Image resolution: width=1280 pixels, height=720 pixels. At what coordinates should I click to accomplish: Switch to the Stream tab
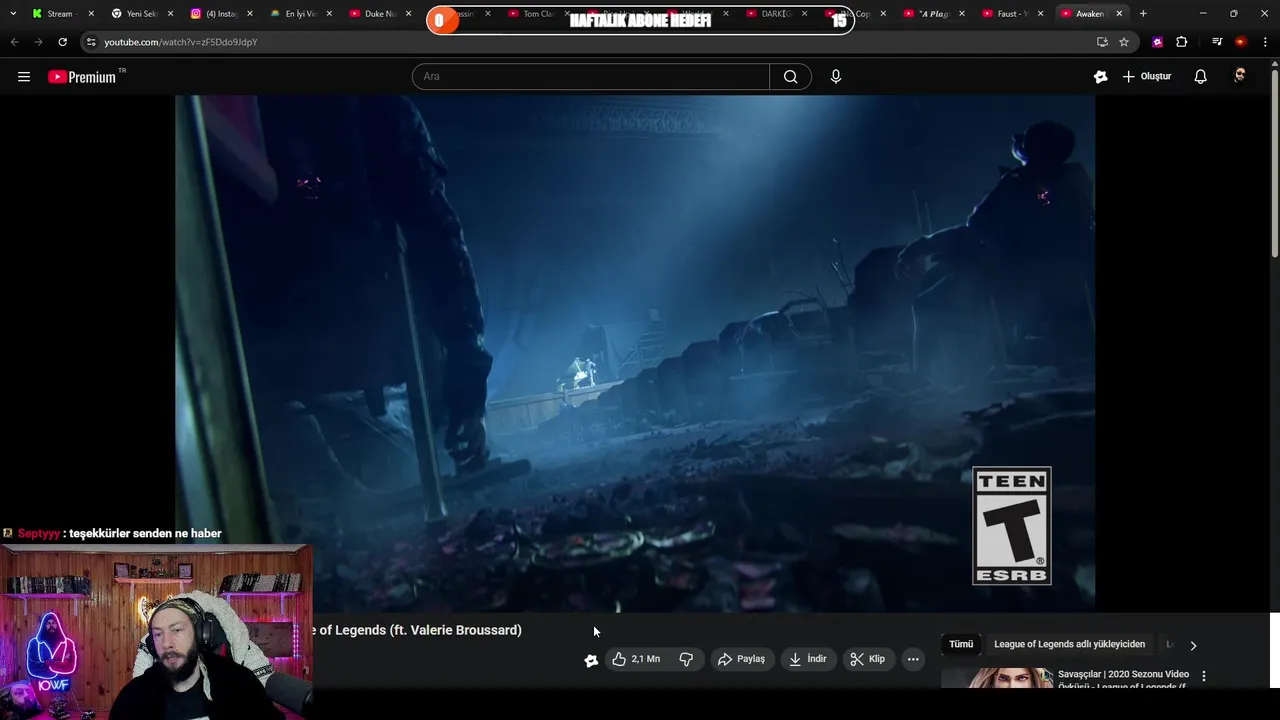(60, 14)
